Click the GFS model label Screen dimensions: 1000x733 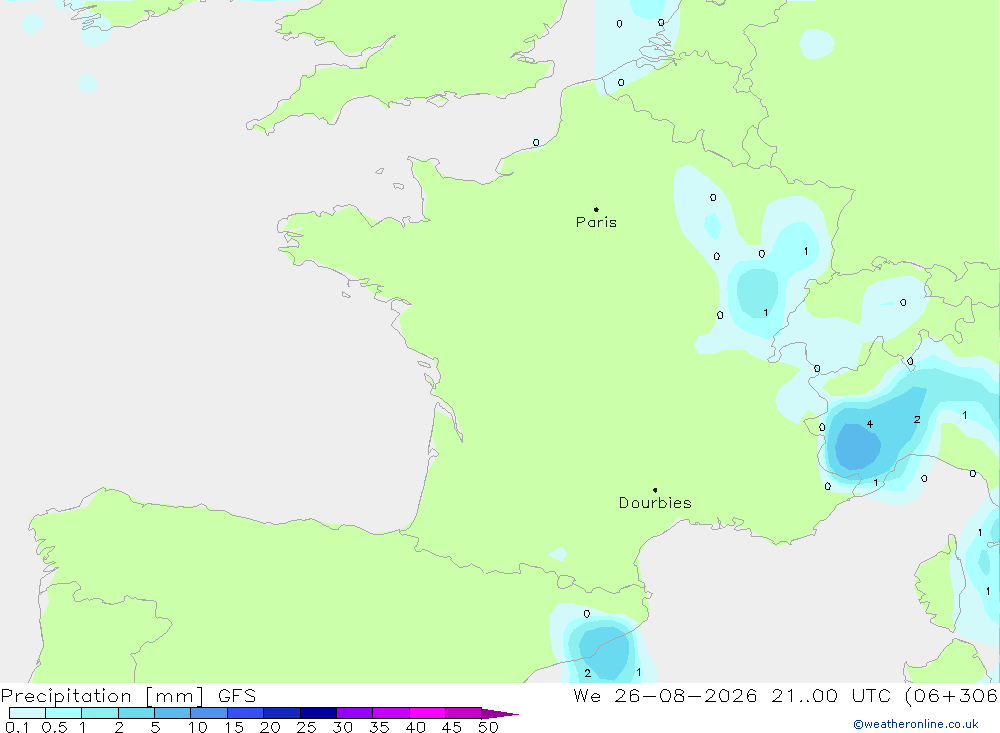pos(237,696)
